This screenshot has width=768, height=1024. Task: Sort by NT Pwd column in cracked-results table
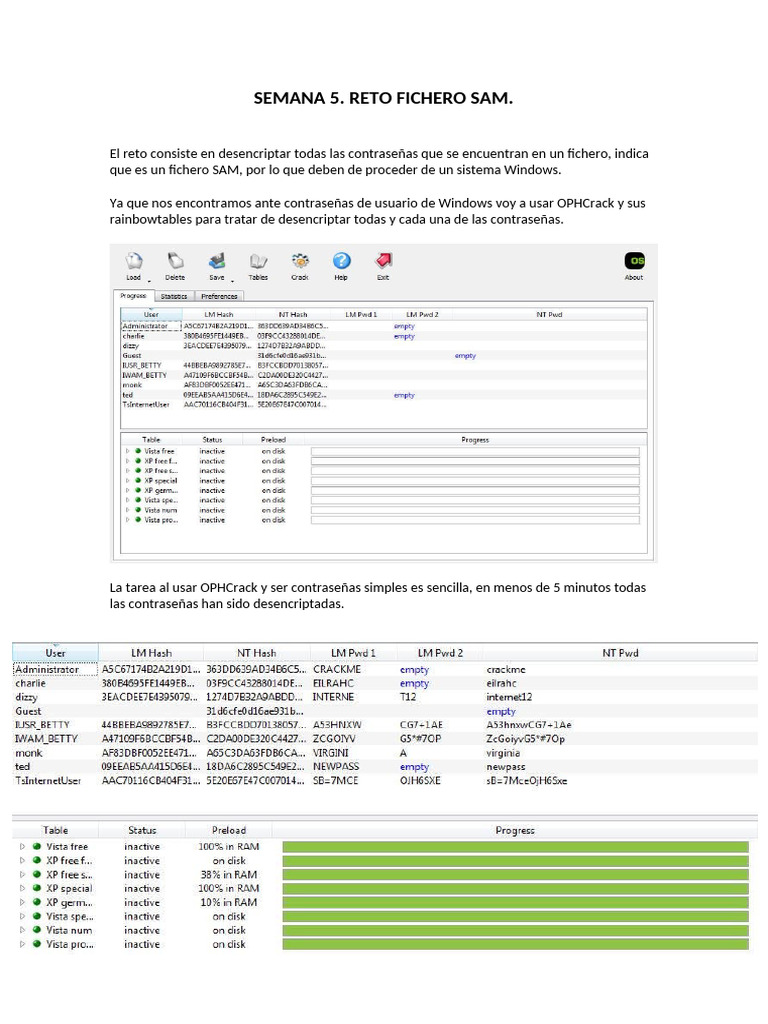pyautogui.click(x=620, y=653)
